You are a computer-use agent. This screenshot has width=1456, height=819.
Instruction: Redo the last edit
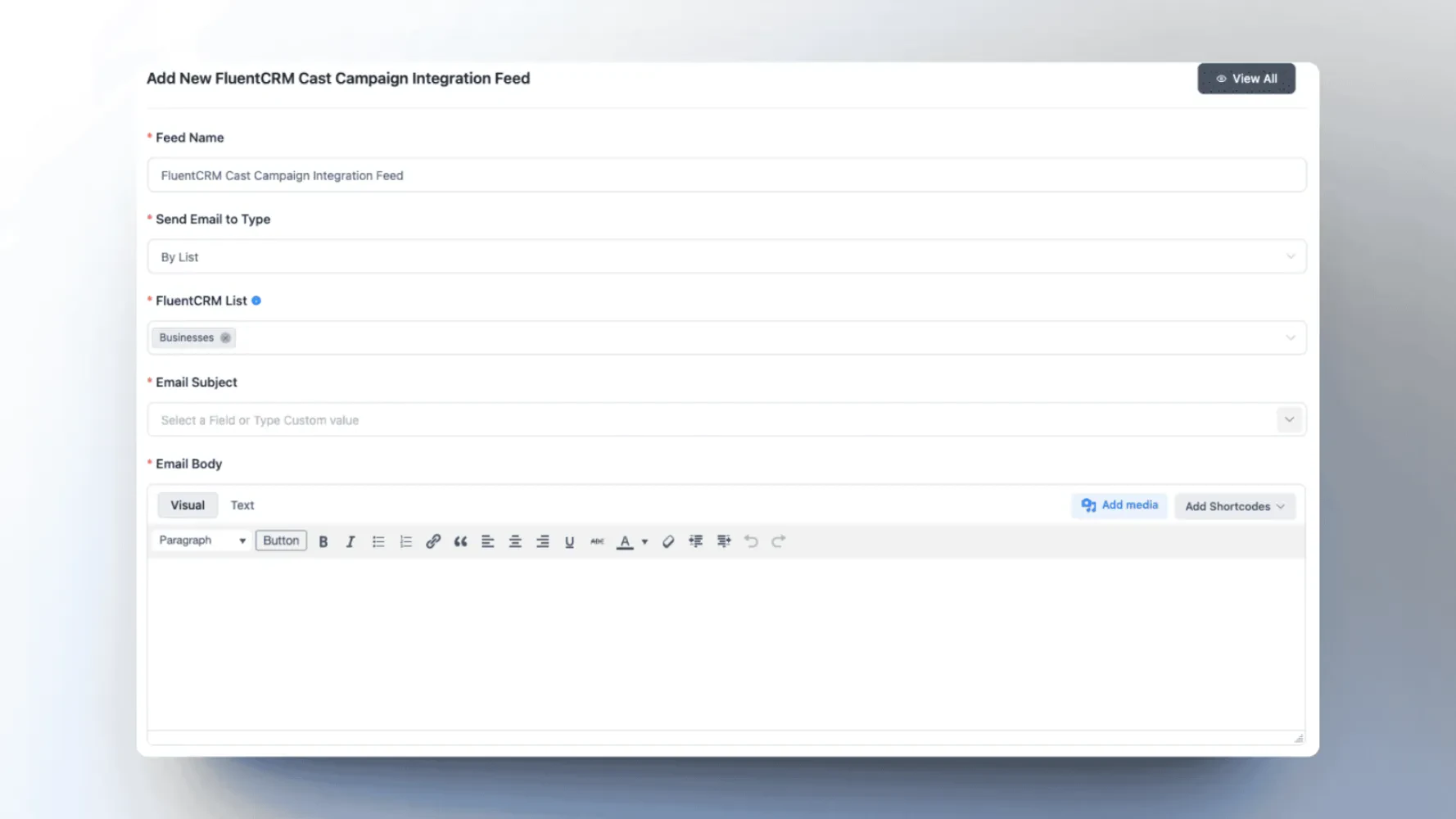click(x=779, y=541)
